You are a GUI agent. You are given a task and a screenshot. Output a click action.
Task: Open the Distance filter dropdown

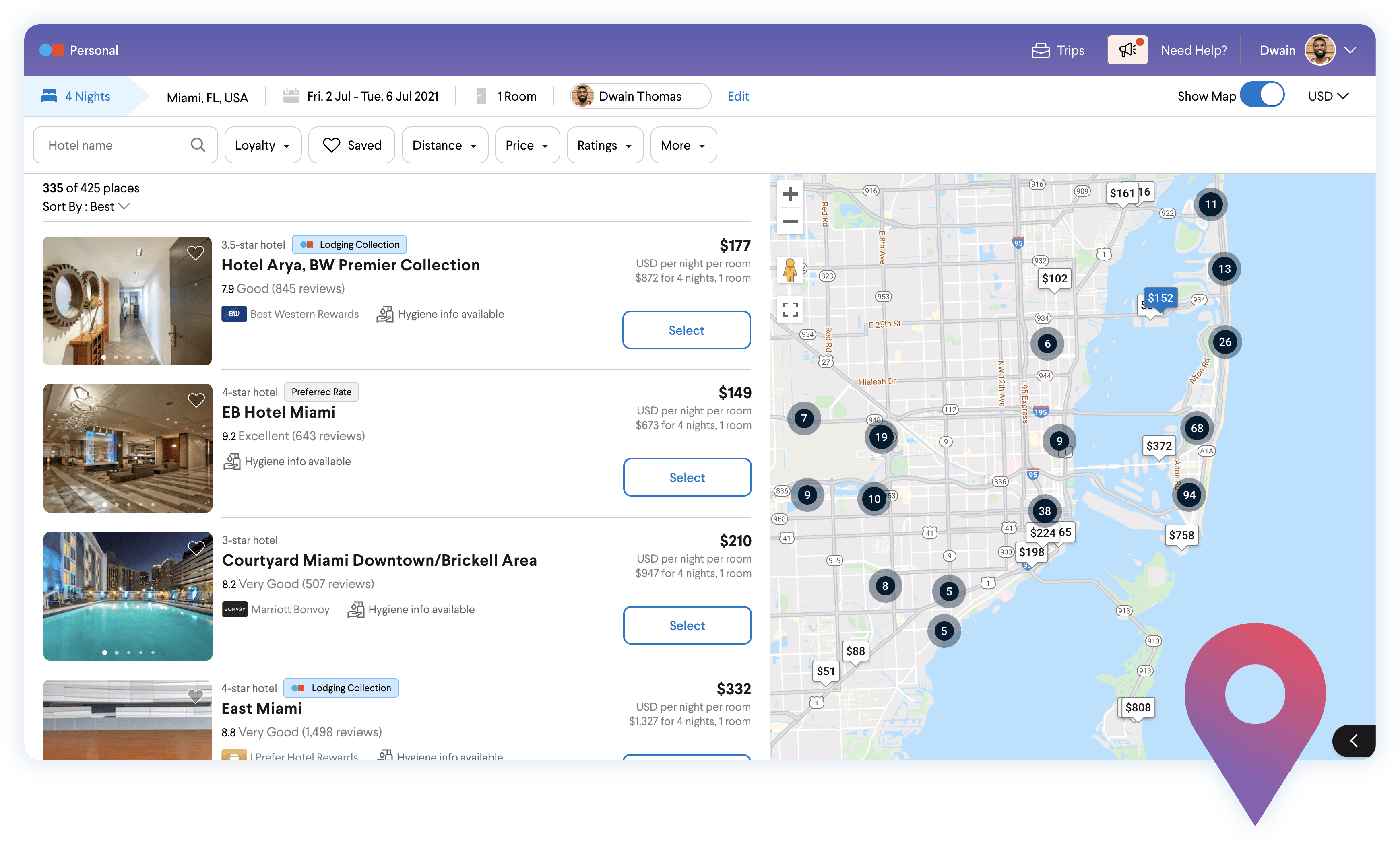click(x=445, y=145)
